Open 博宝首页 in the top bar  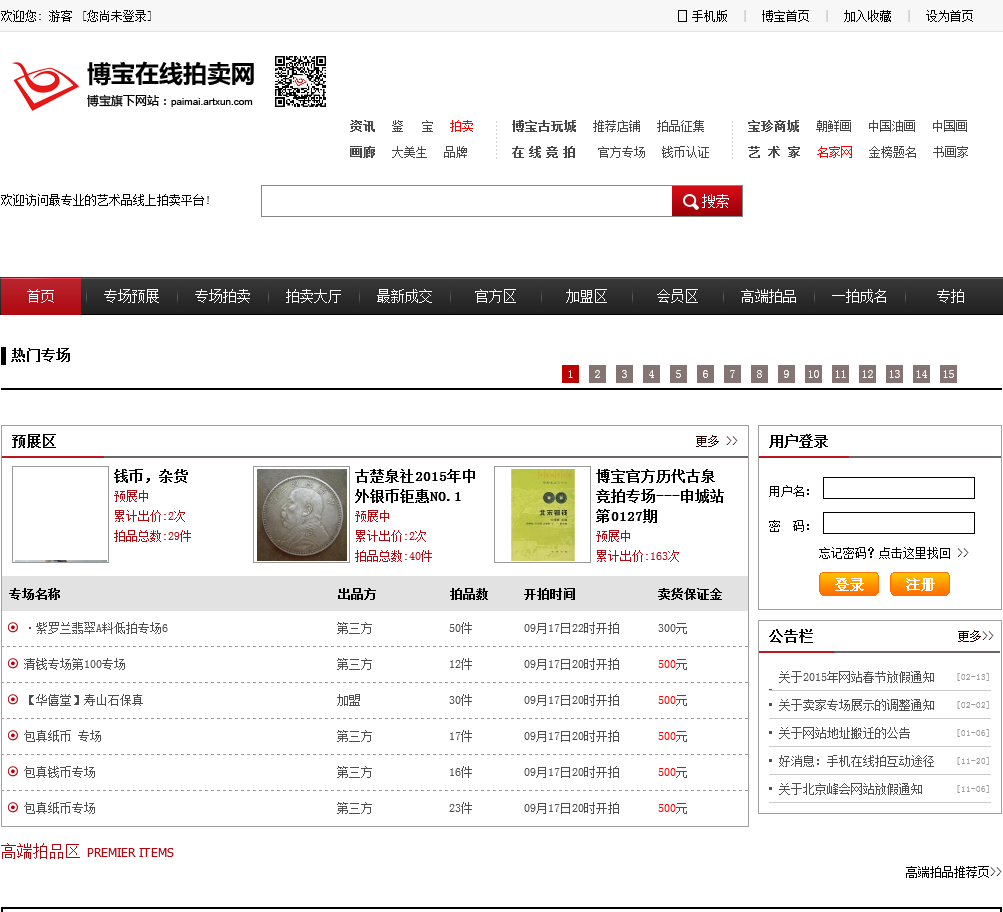pyautogui.click(x=785, y=16)
